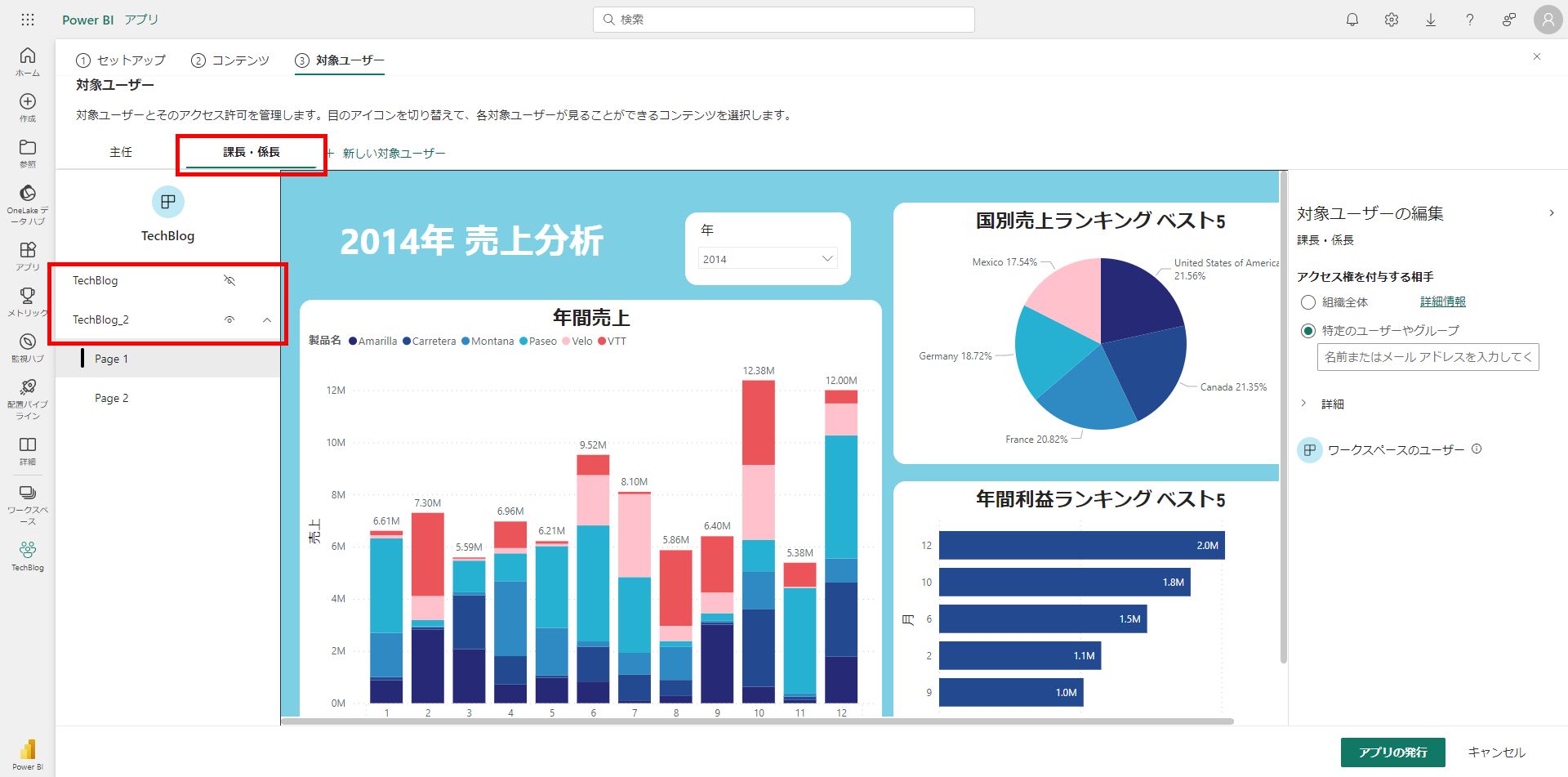
Task: Open notifications bell icon
Action: point(1352,20)
